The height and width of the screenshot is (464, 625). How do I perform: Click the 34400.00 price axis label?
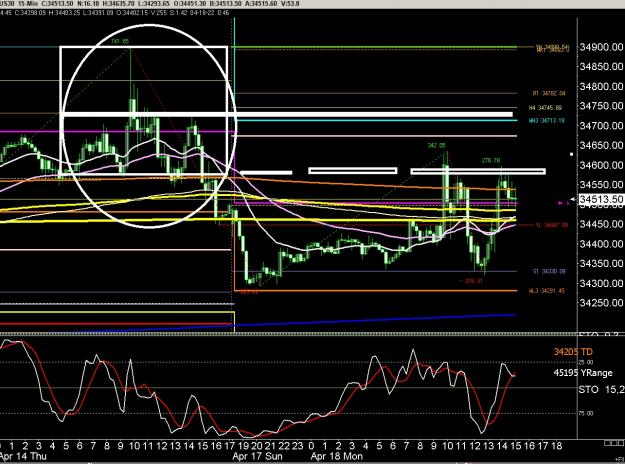tap(601, 244)
